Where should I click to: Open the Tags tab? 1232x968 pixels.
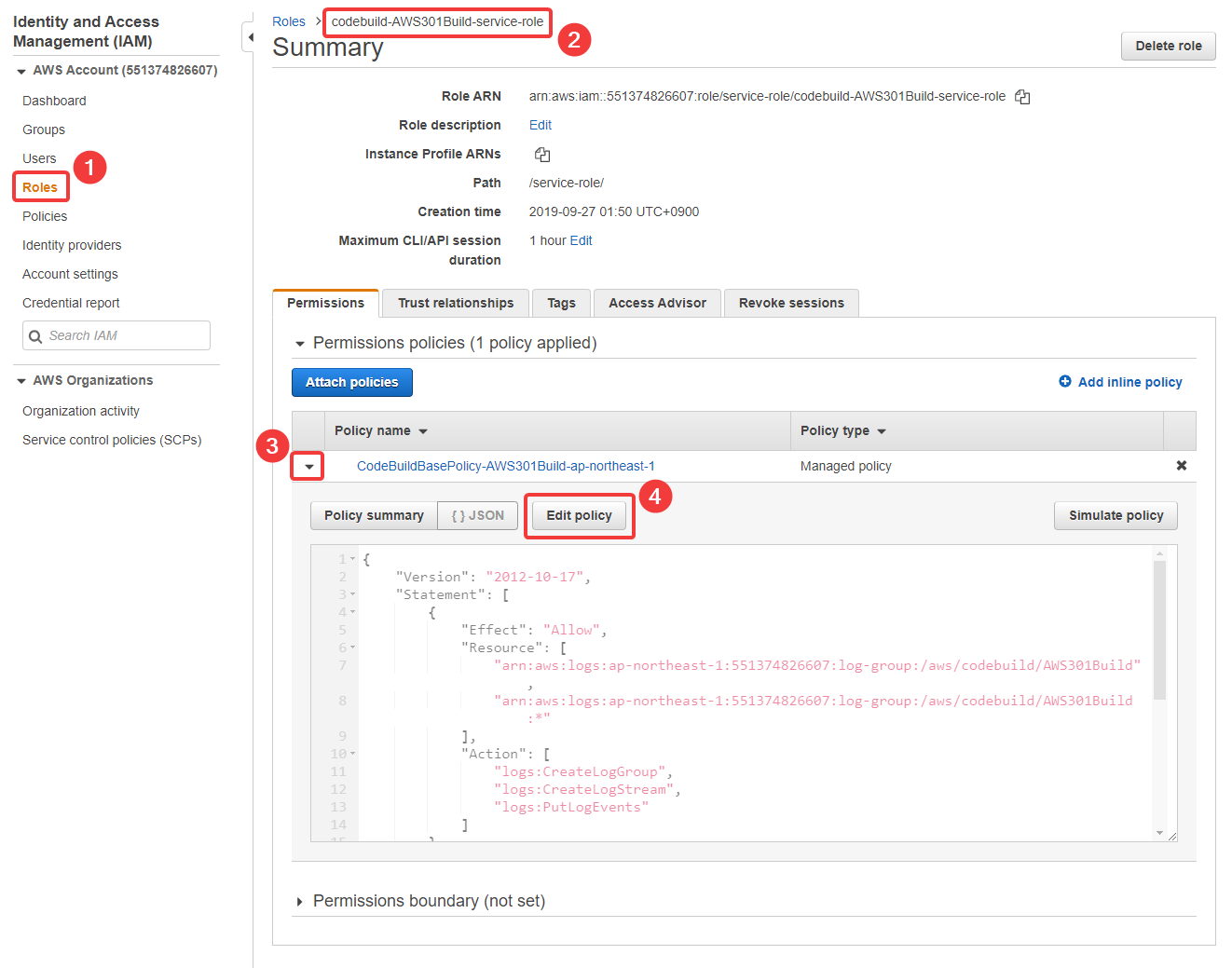(561, 303)
